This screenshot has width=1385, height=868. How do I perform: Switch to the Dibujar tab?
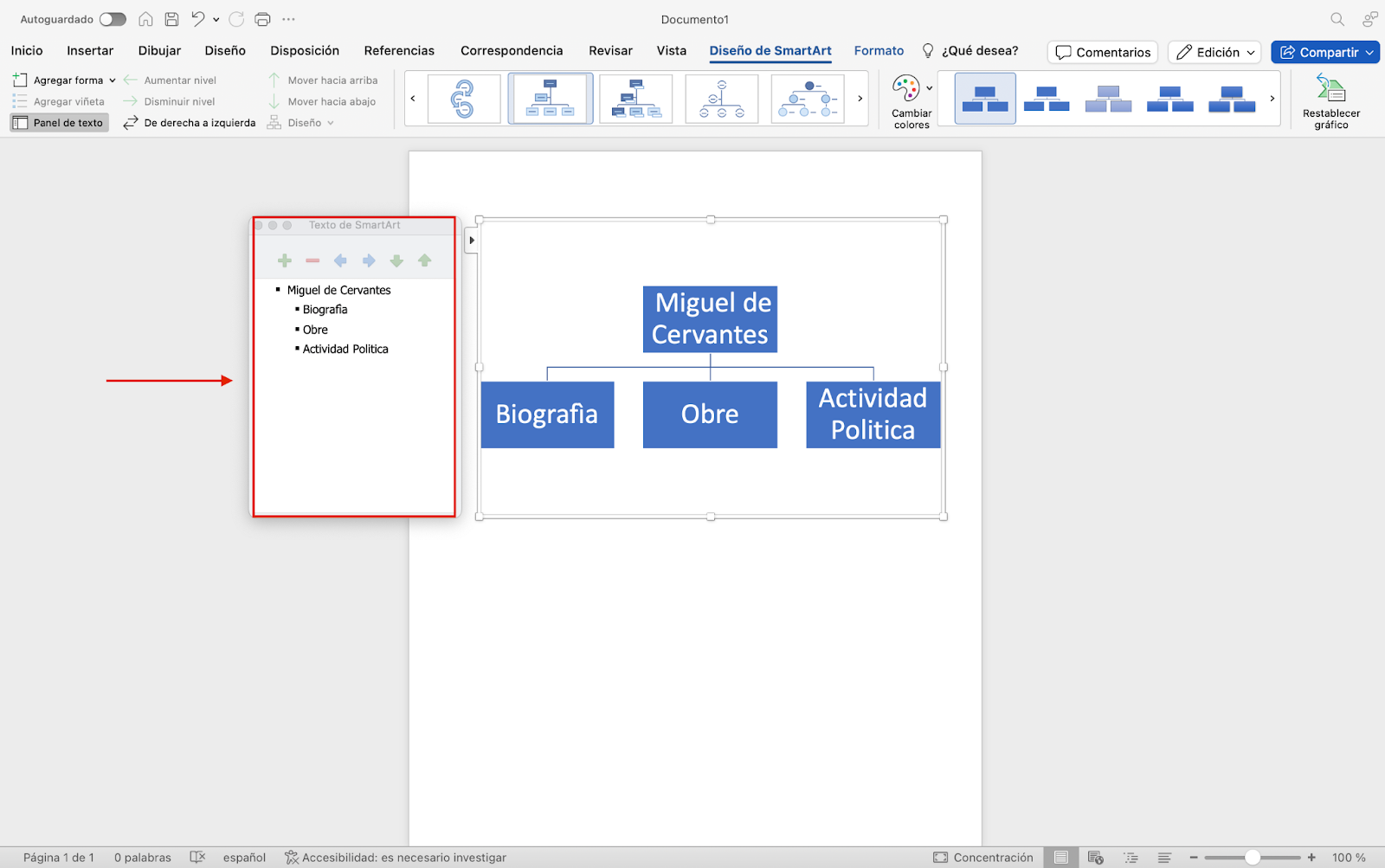(x=159, y=51)
